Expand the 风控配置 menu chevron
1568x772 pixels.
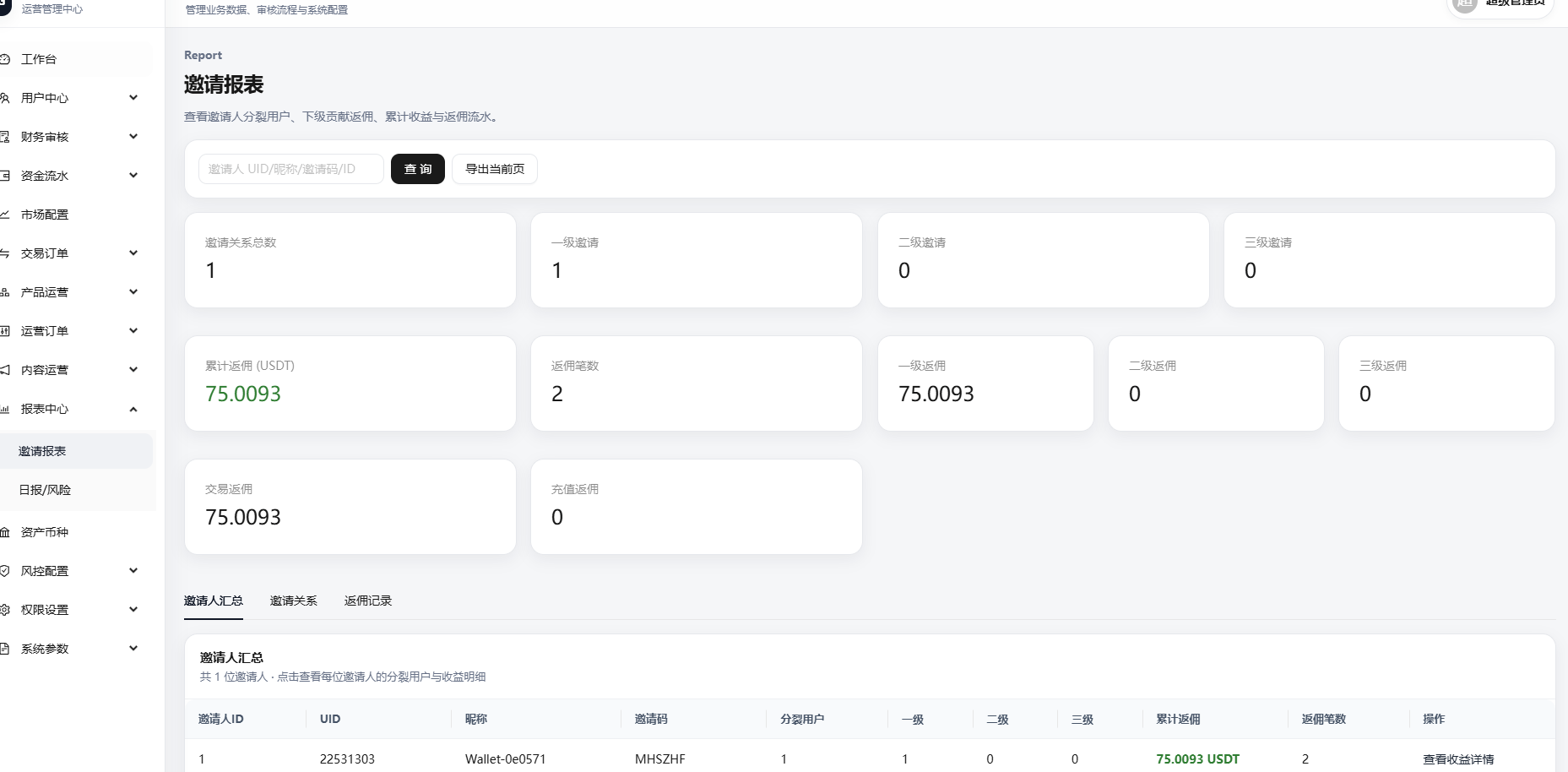click(x=133, y=571)
